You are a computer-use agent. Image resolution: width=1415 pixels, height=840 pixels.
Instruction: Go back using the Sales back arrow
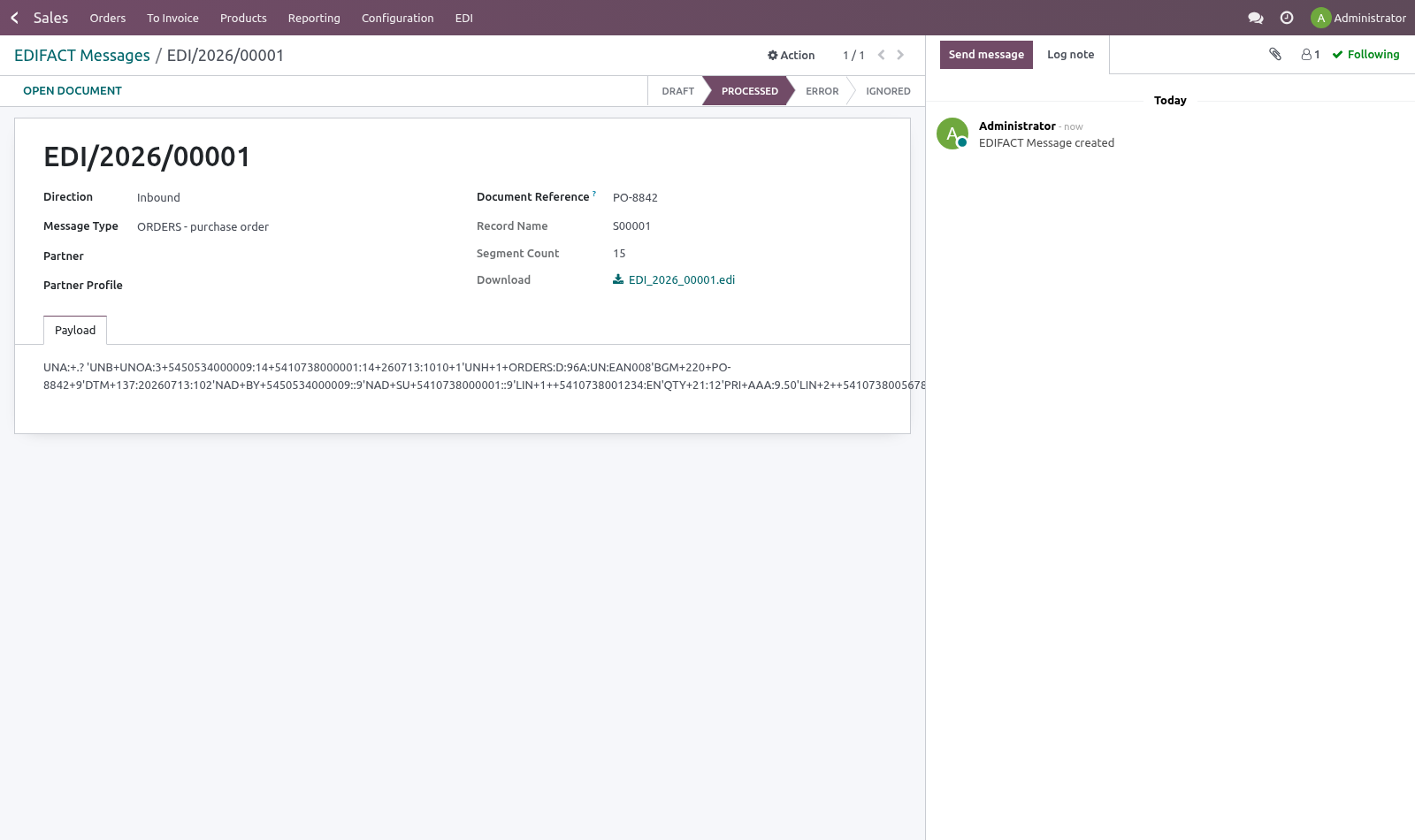pos(14,18)
